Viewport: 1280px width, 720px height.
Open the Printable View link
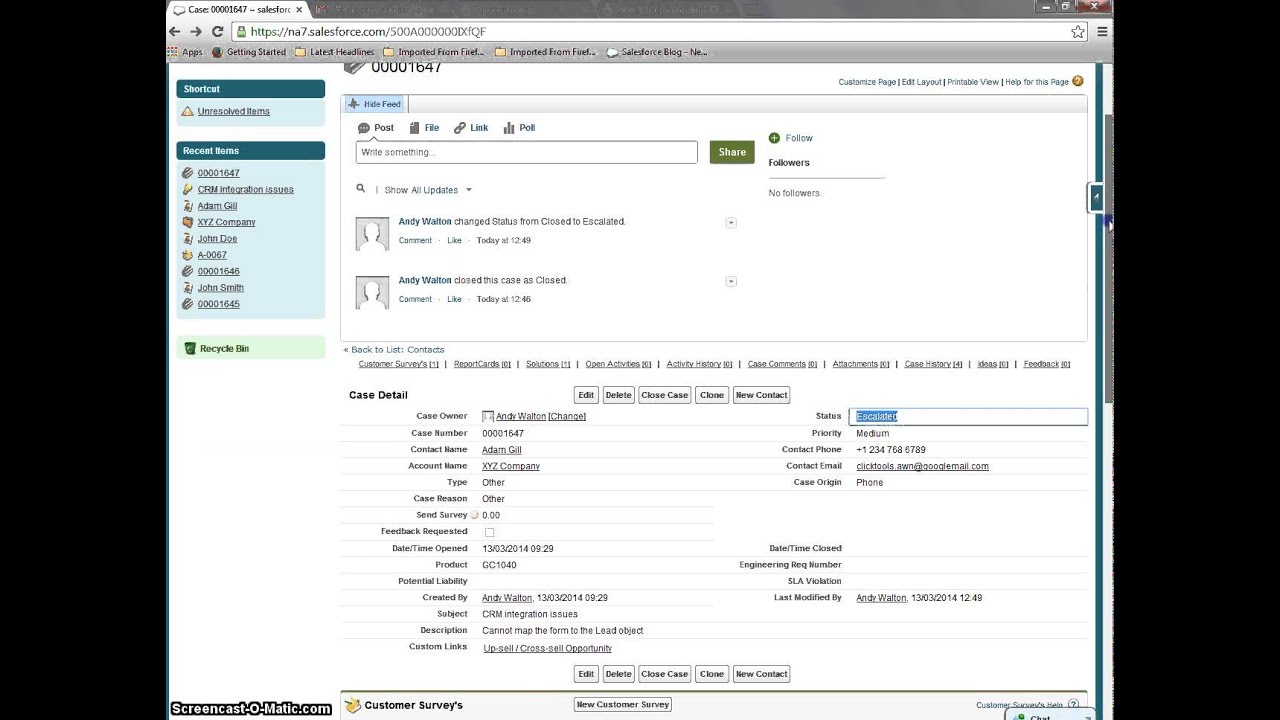[x=973, y=82]
